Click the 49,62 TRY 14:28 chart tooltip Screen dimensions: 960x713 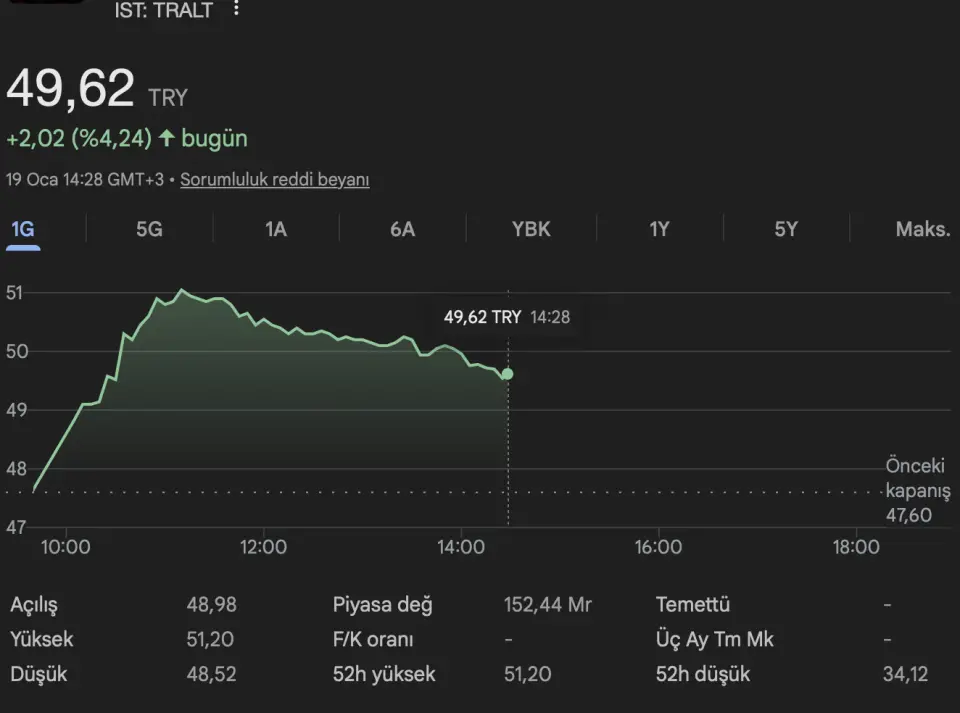pyautogui.click(x=506, y=317)
